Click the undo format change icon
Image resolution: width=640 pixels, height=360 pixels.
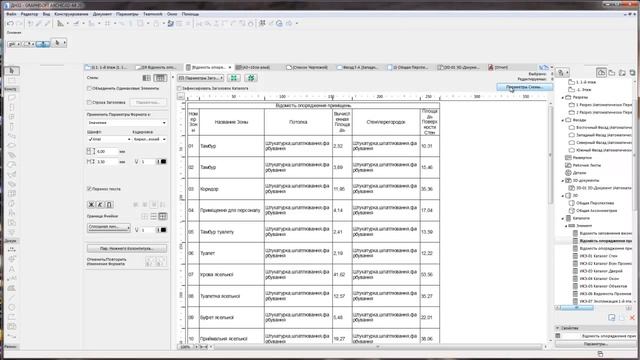149,262
